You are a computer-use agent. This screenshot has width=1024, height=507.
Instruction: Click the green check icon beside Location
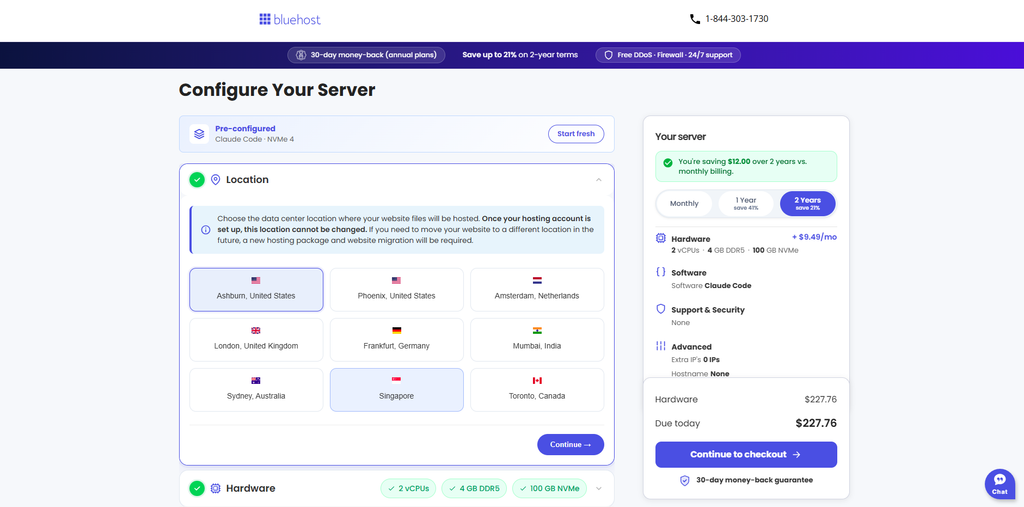point(197,180)
